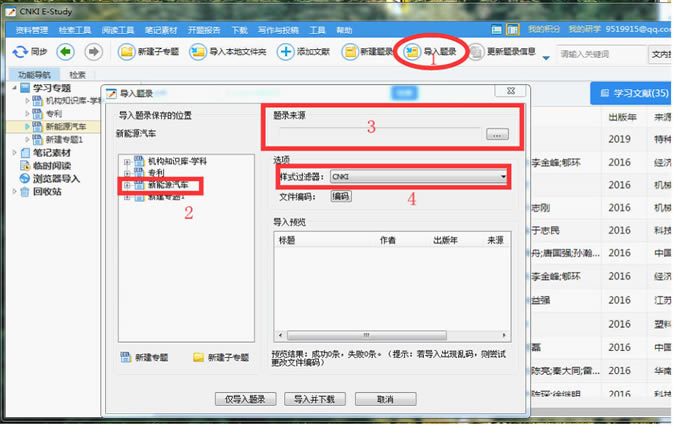Click 新建子专题 toolbar icon
Viewport: 673px width, 426px height.
pos(127,52)
